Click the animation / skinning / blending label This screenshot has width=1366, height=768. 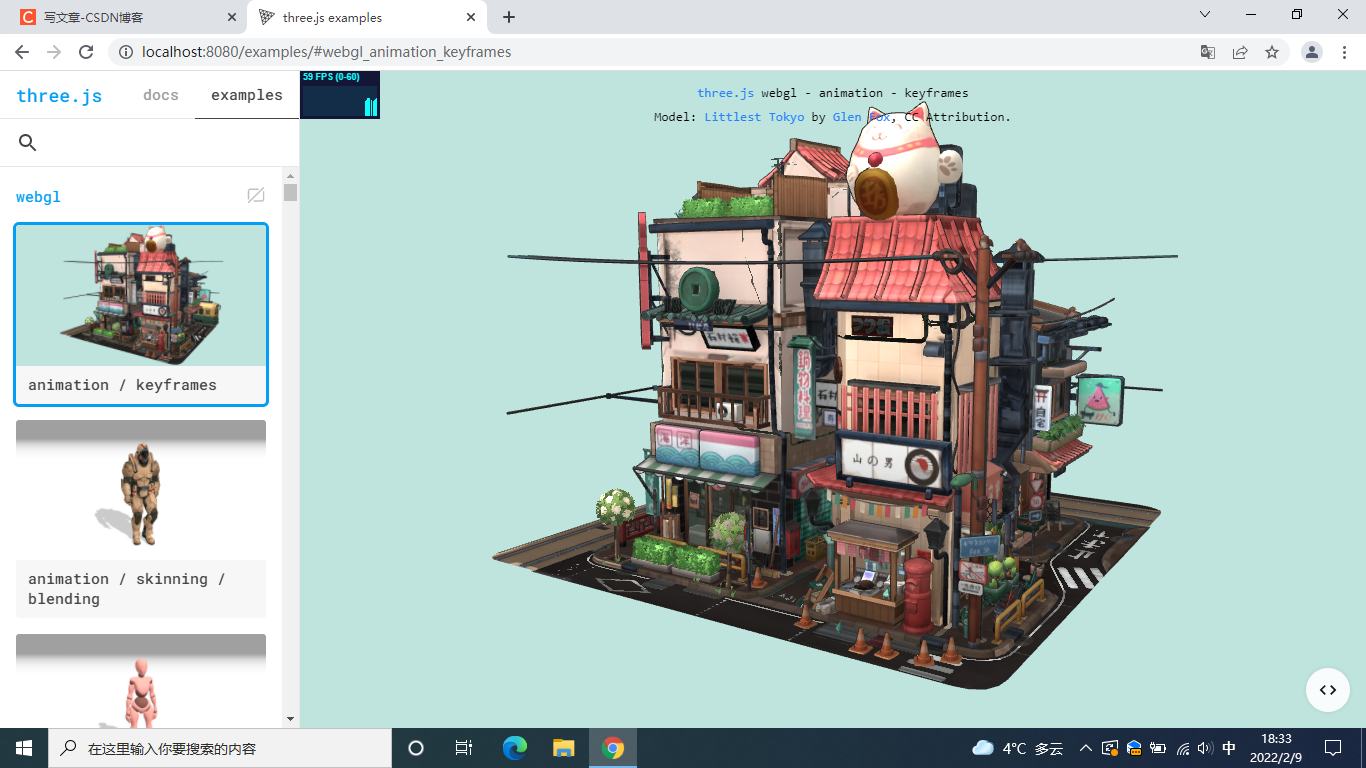[x=126, y=589]
